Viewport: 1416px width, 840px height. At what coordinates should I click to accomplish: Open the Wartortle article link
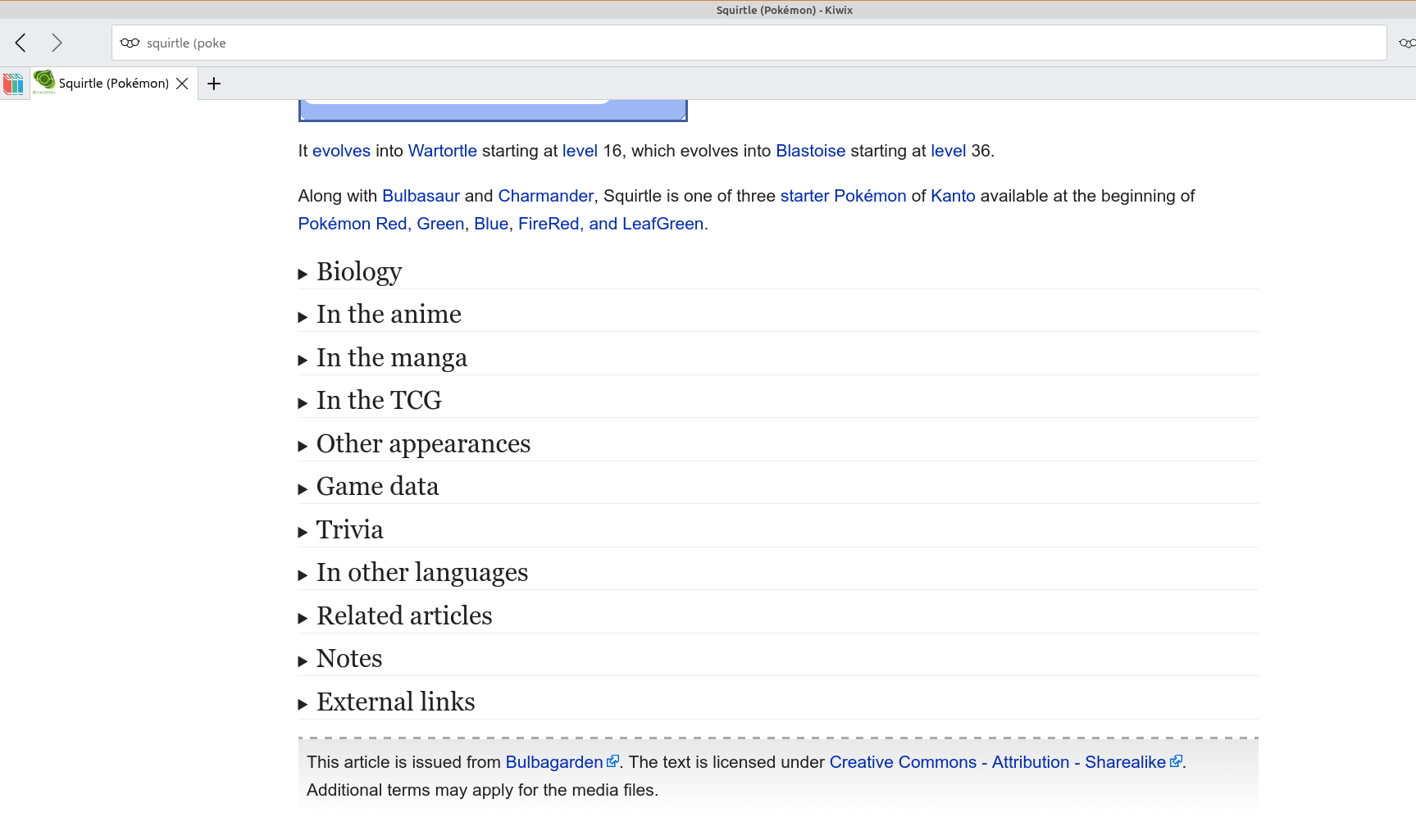(x=442, y=151)
